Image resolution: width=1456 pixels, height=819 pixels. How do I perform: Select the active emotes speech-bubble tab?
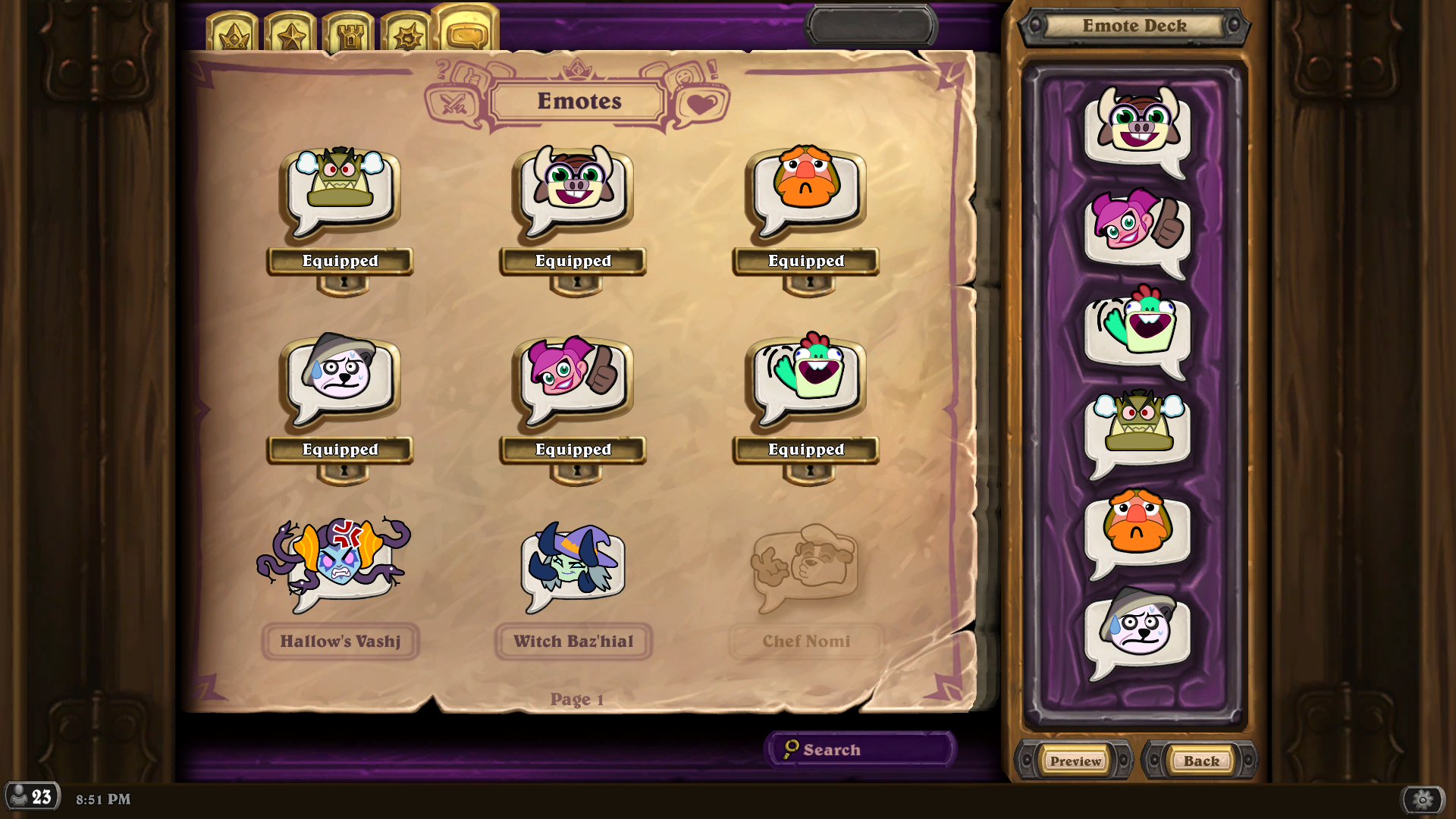click(x=466, y=30)
